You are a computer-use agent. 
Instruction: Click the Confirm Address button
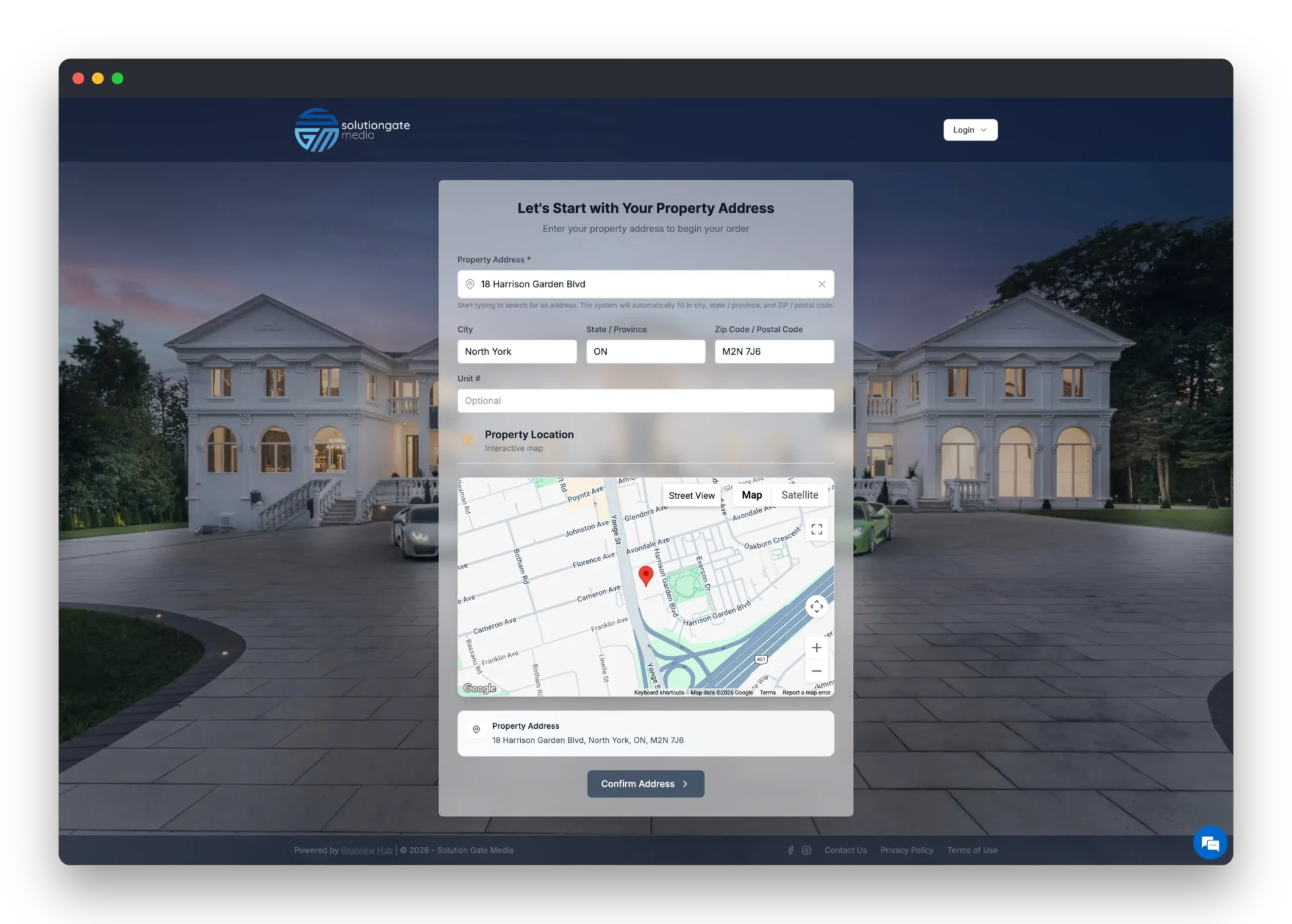[645, 783]
